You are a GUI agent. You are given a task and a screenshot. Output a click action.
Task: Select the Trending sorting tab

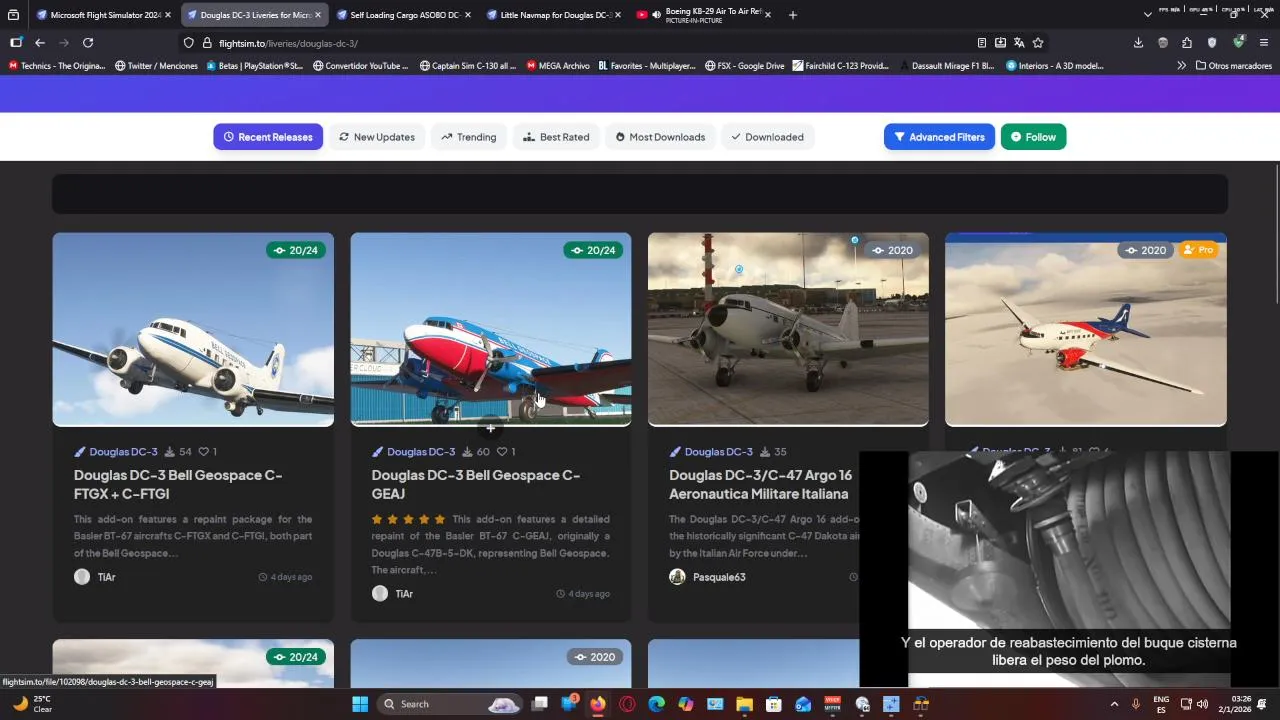(x=468, y=137)
